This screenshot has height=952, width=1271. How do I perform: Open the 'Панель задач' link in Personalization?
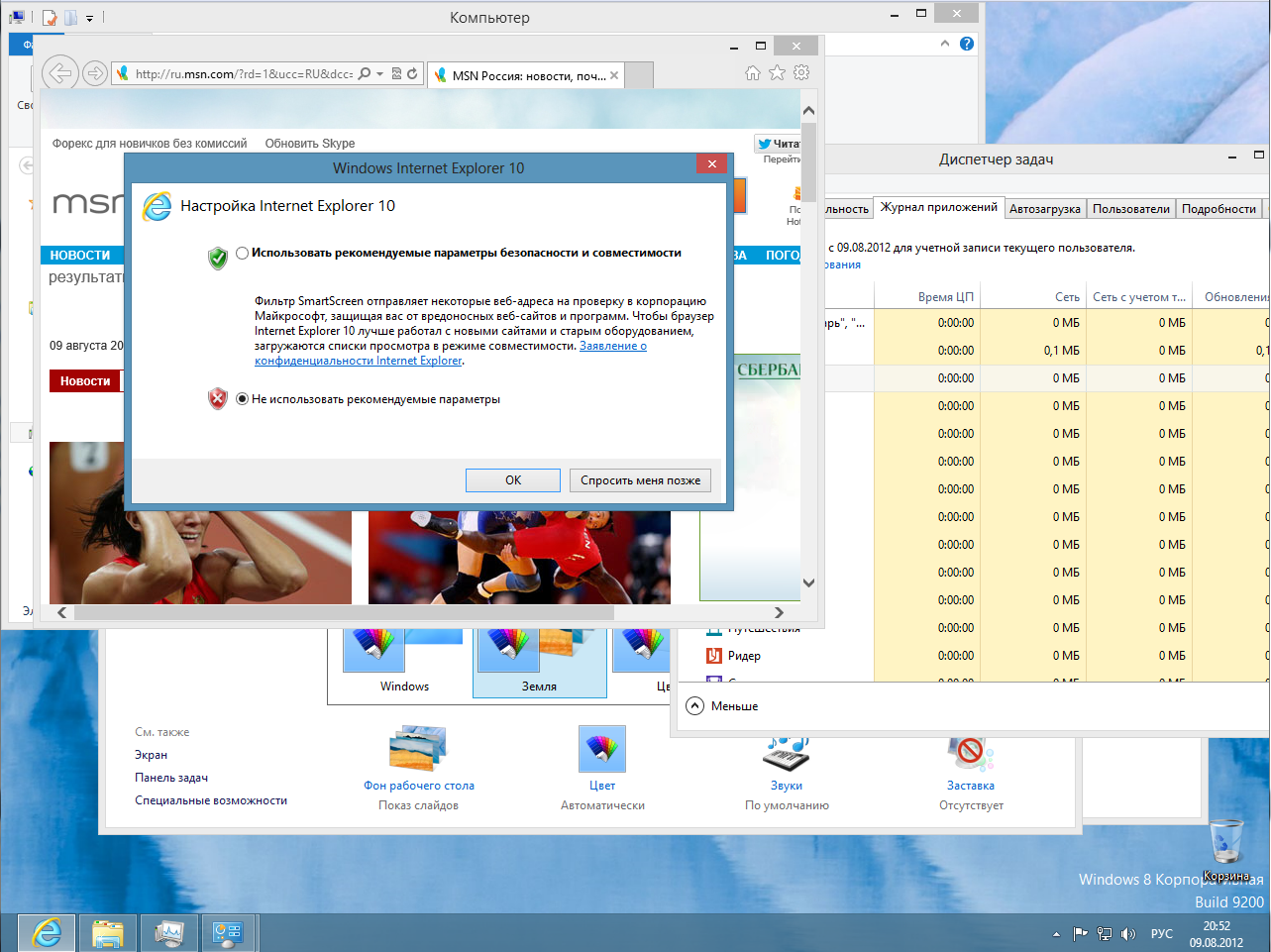[171, 778]
